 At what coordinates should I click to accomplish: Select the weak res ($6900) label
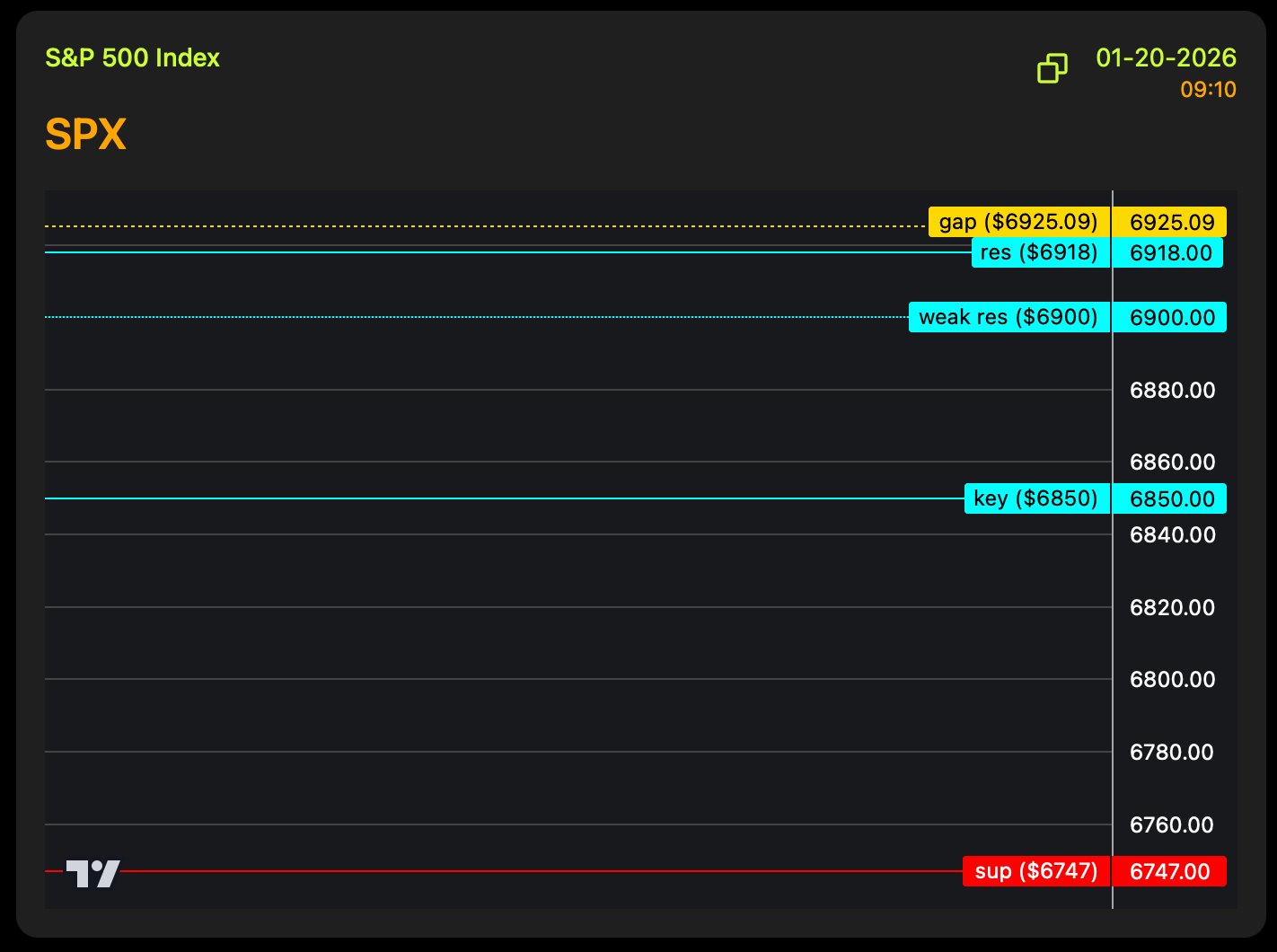coord(1008,317)
